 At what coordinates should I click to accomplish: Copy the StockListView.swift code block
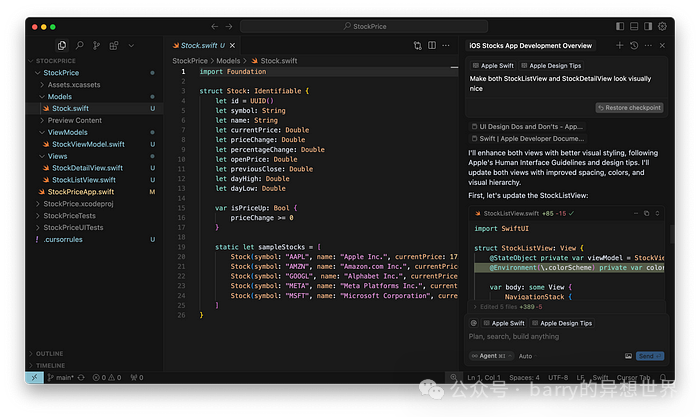pos(646,213)
